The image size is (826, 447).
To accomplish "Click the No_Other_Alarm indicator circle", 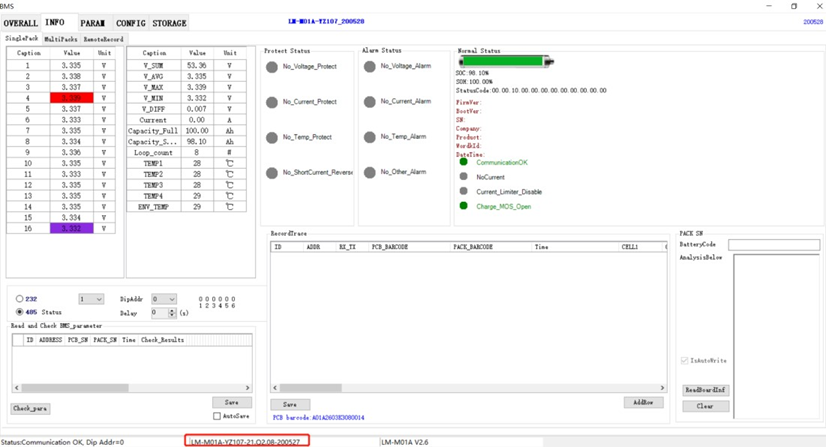I will 370,172.
